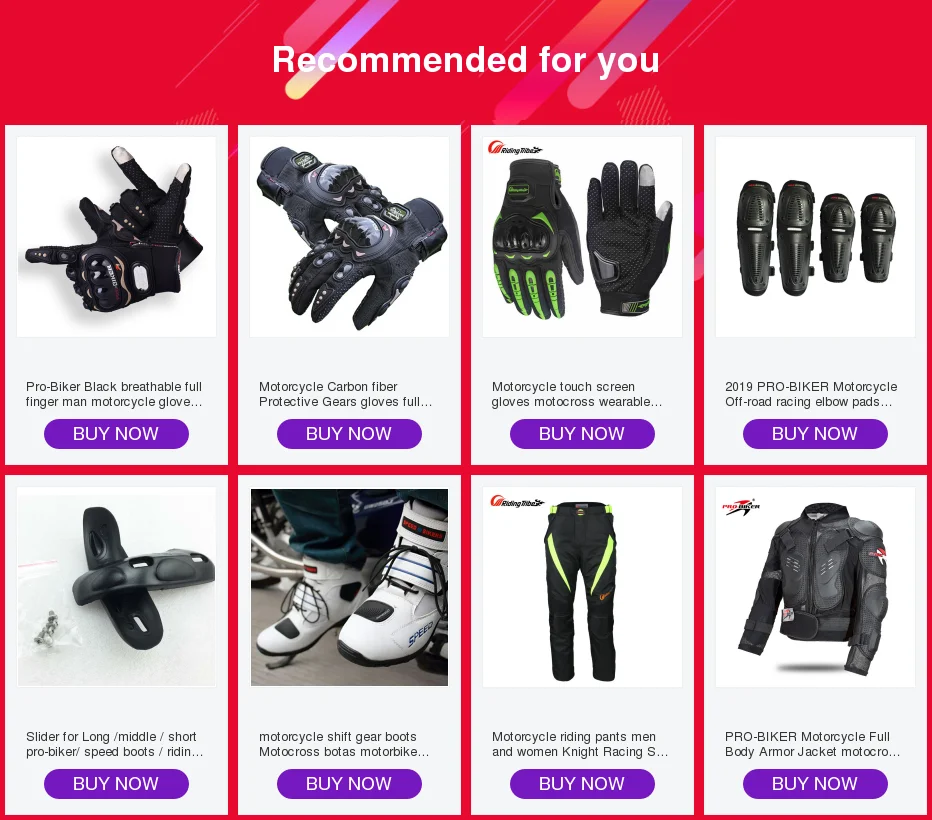
Task: Buy the off-road racing elbow pads now
Action: pos(816,434)
